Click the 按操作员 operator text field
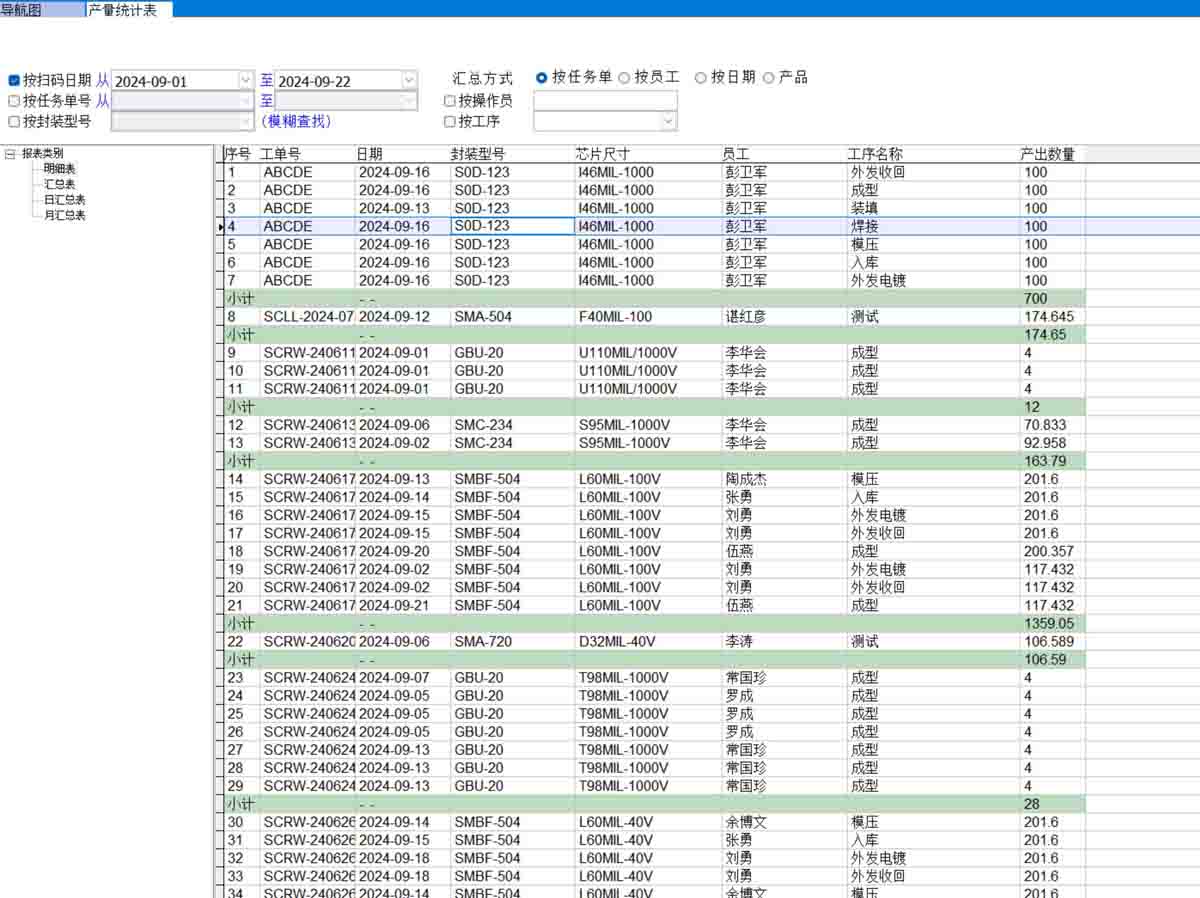 coord(605,101)
